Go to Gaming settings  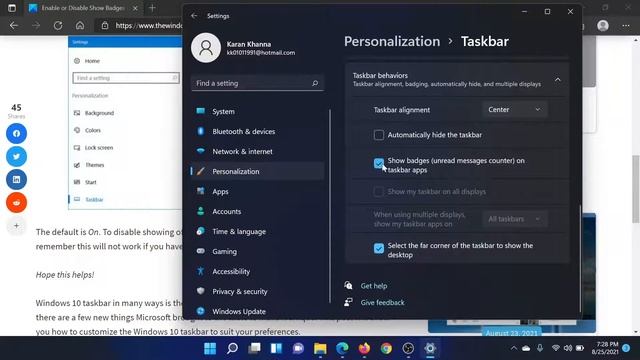point(258,251)
